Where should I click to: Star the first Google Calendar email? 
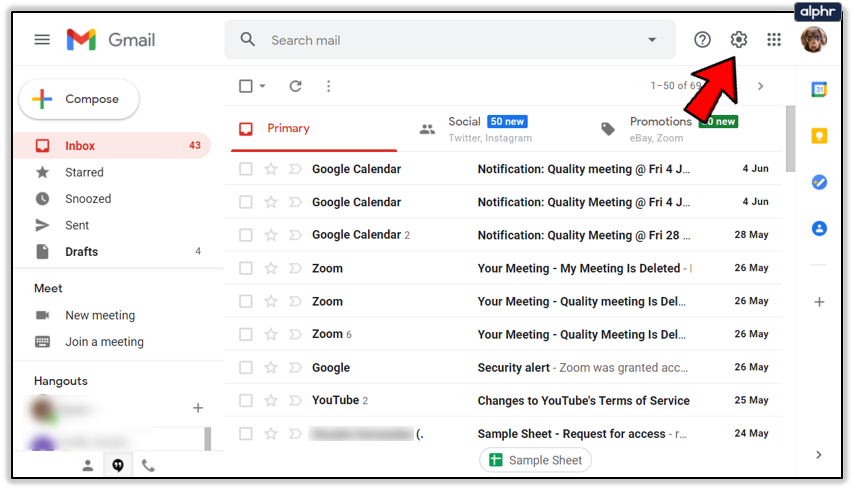point(271,169)
